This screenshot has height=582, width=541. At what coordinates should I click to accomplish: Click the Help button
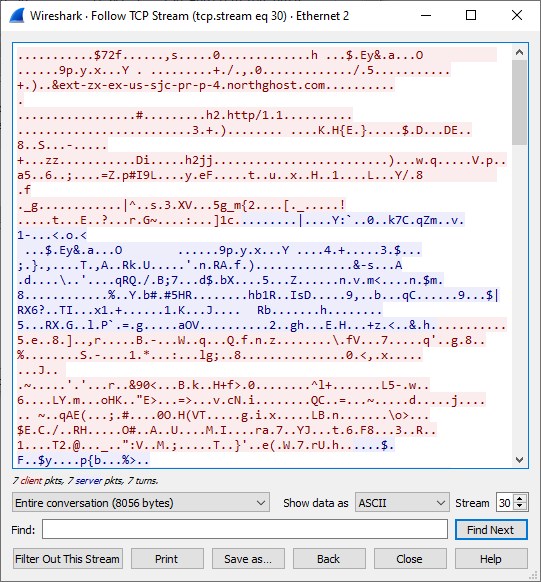491,559
